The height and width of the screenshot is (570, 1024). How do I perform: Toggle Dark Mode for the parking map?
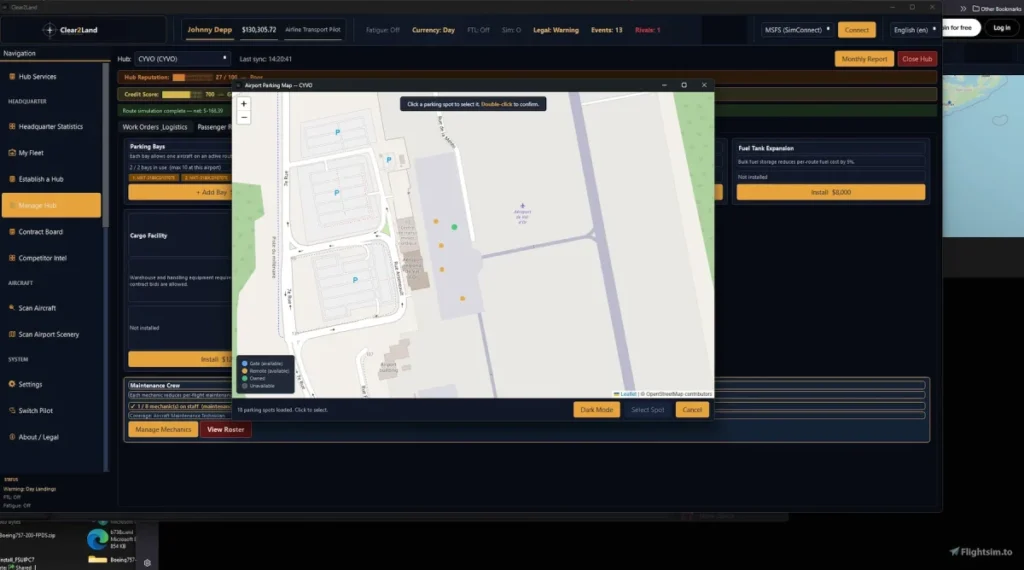coord(596,410)
